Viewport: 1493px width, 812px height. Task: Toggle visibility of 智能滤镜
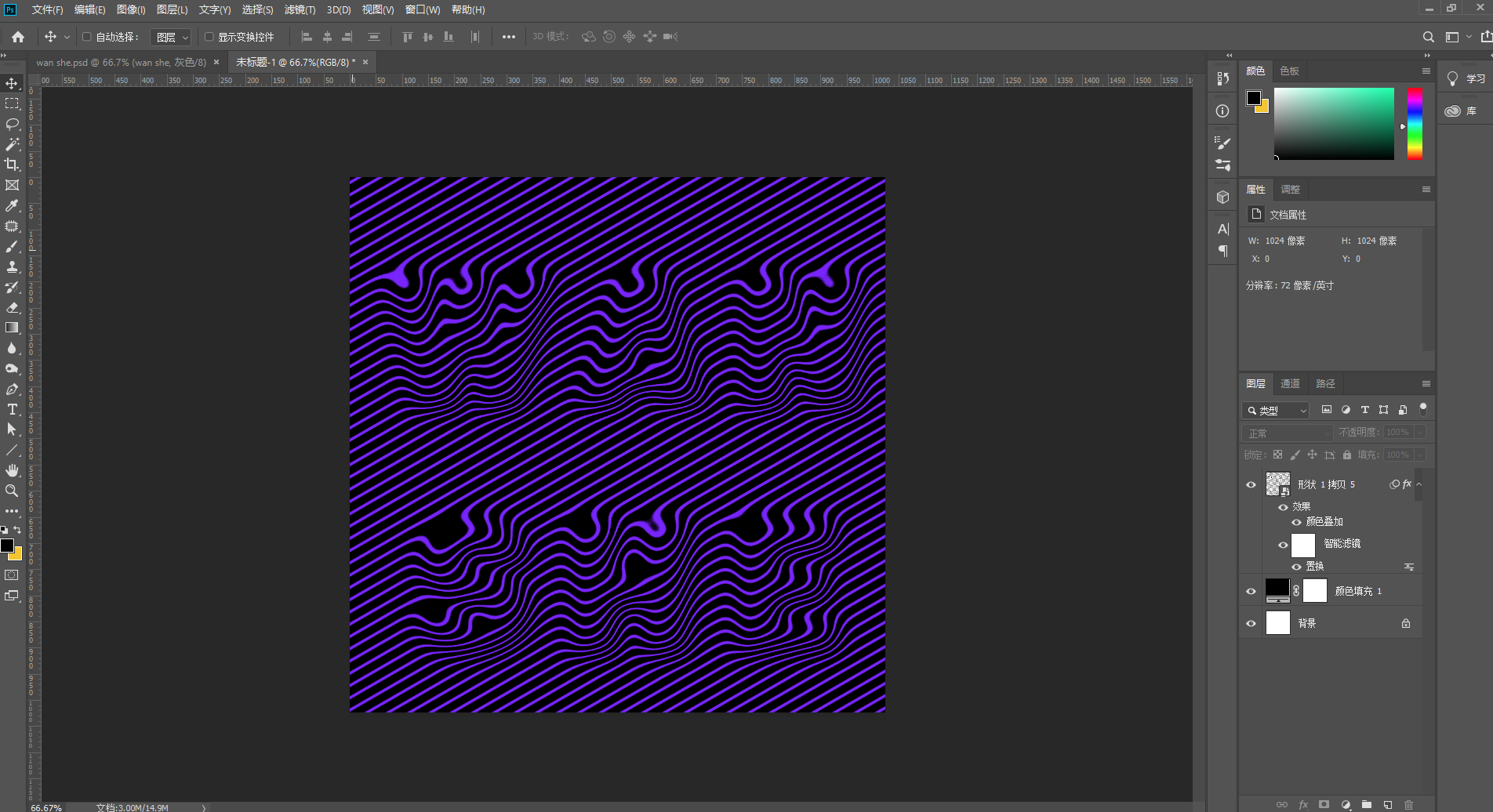click(1283, 545)
